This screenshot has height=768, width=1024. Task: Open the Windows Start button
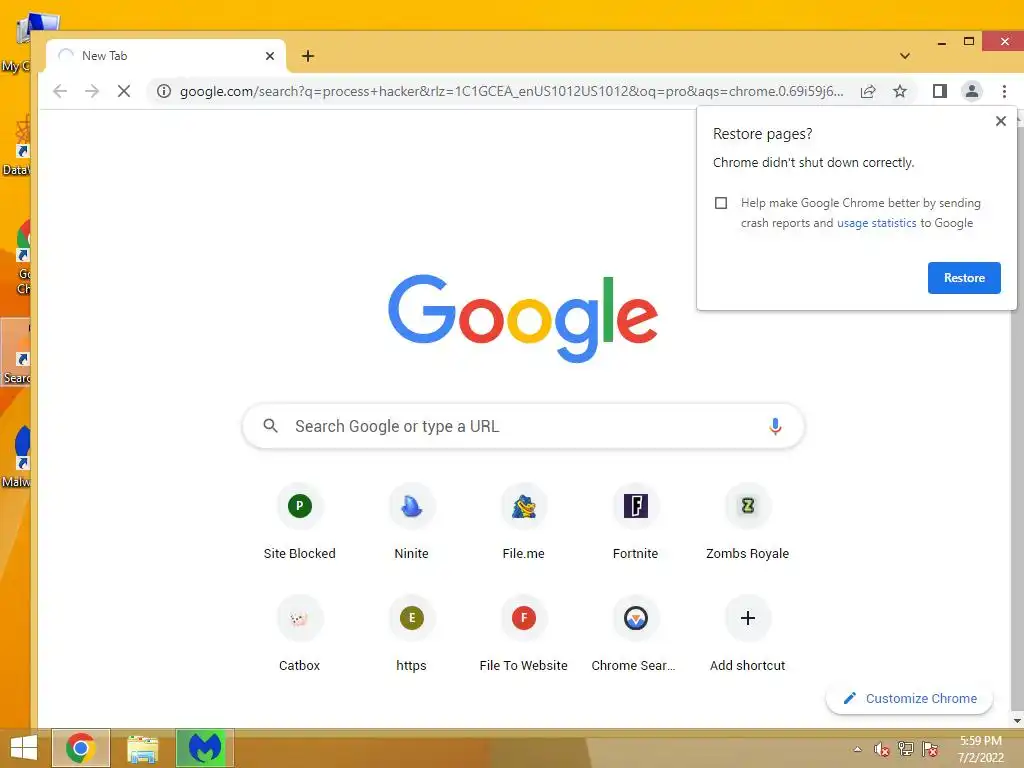(24, 748)
